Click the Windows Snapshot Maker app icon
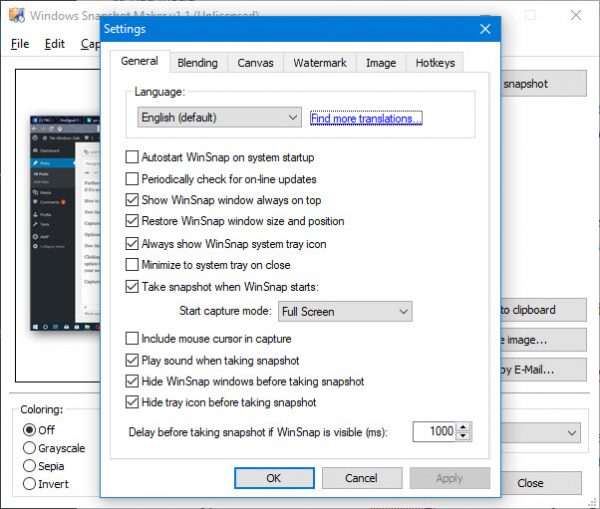600x509 pixels. click(17, 15)
